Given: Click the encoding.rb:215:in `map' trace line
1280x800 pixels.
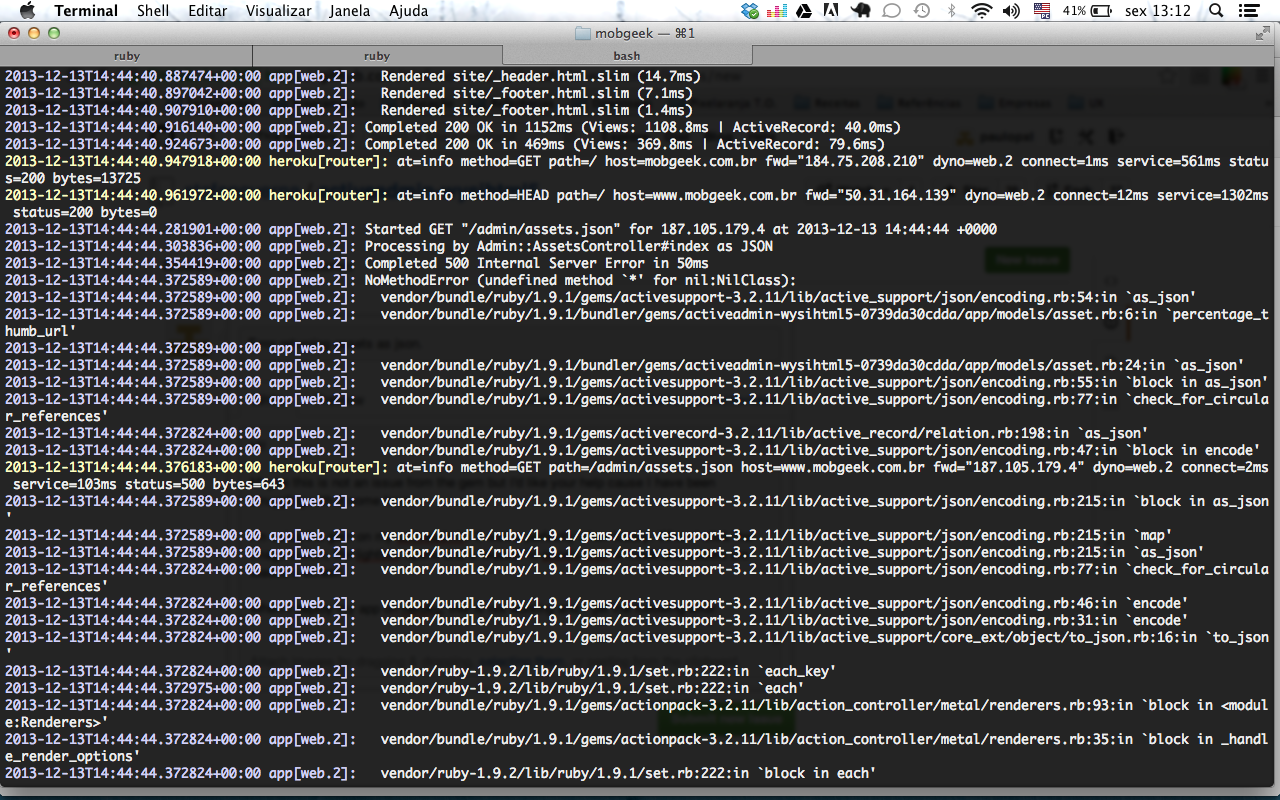Looking at the screenshot, I should click(x=589, y=535).
